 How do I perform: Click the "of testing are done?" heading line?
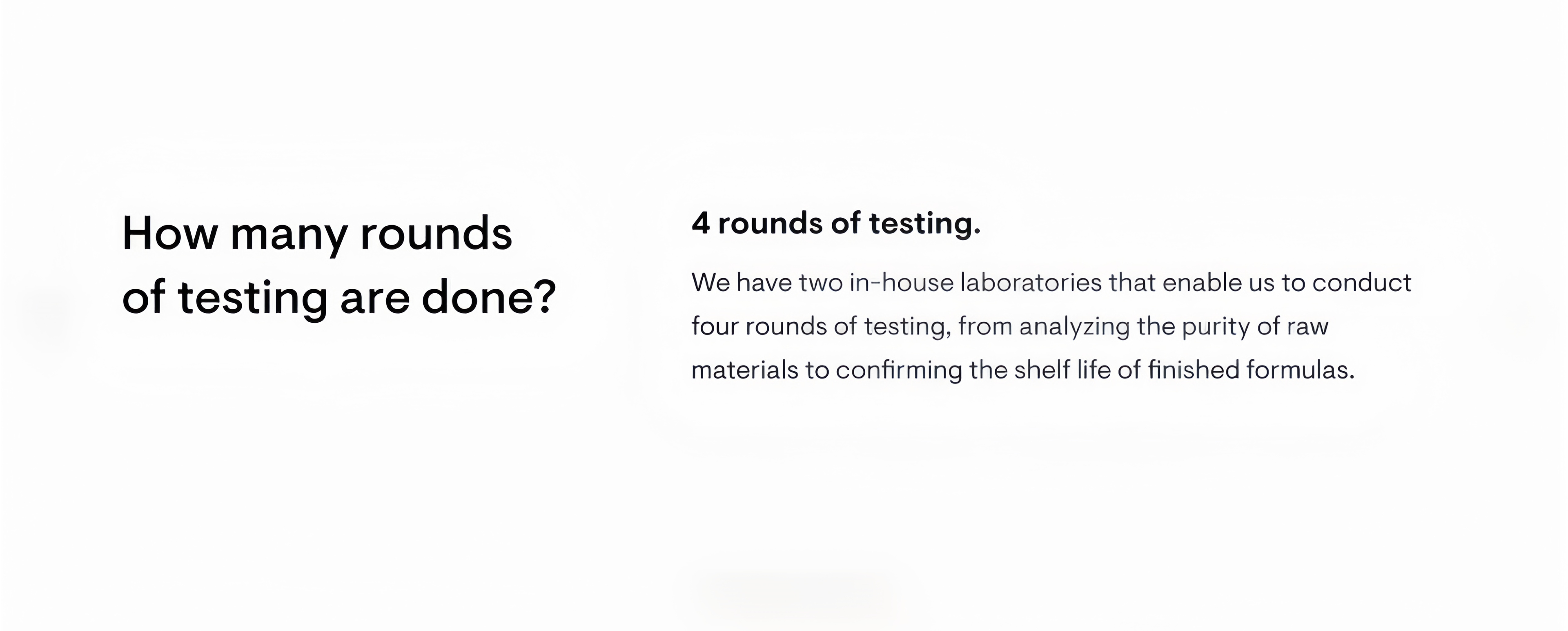click(339, 299)
